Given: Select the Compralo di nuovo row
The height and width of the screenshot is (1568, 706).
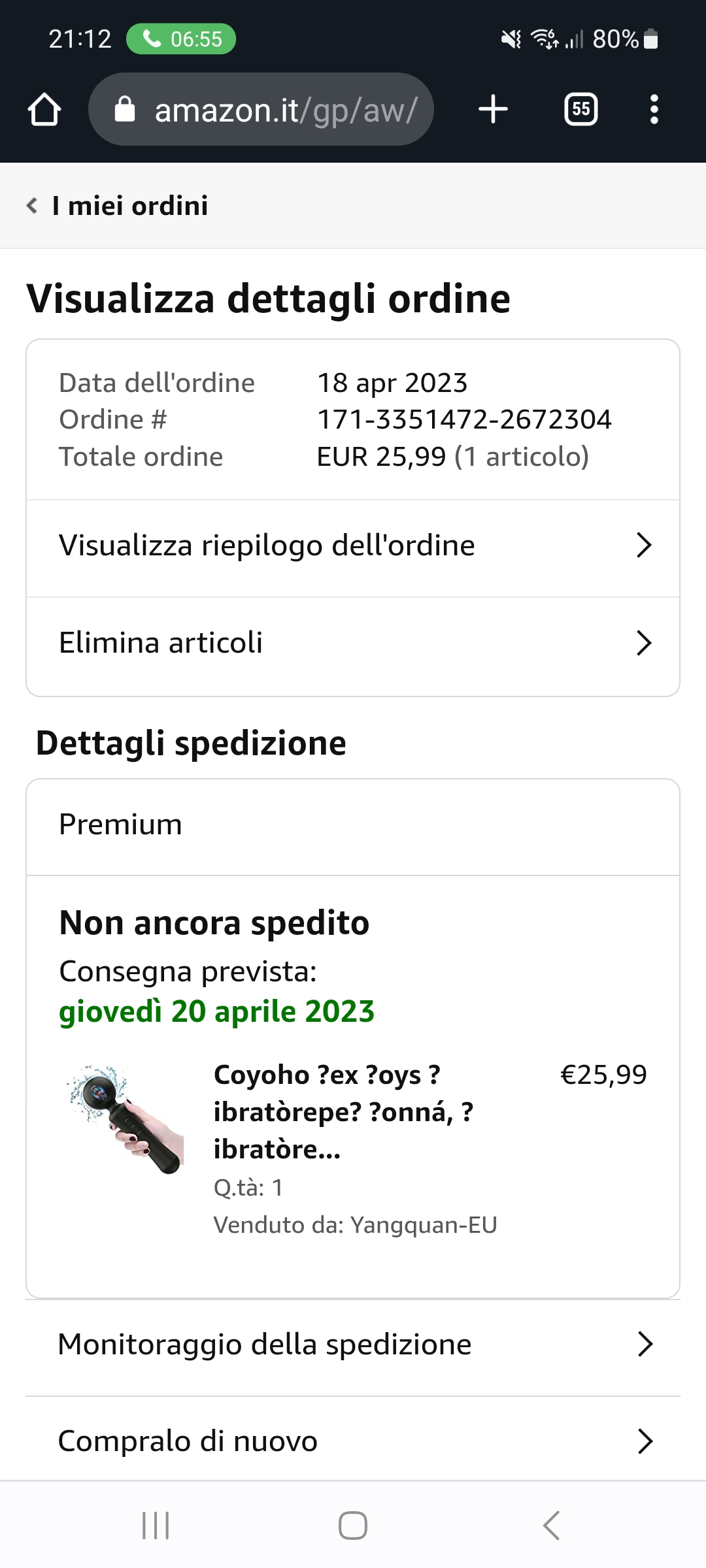Looking at the screenshot, I should pos(327,1441).
